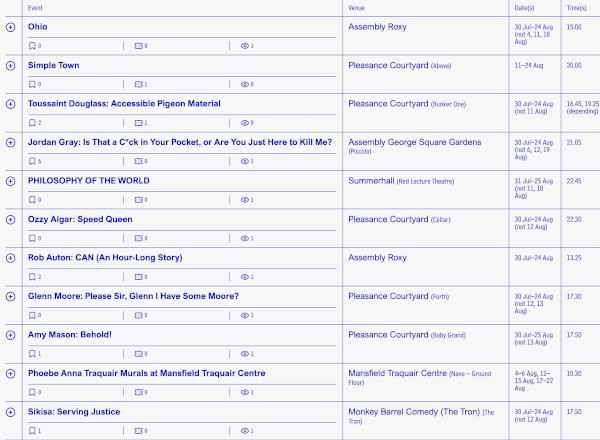
Task: Click the ticket icon for Toussaint Douglass
Action: (x=139, y=123)
